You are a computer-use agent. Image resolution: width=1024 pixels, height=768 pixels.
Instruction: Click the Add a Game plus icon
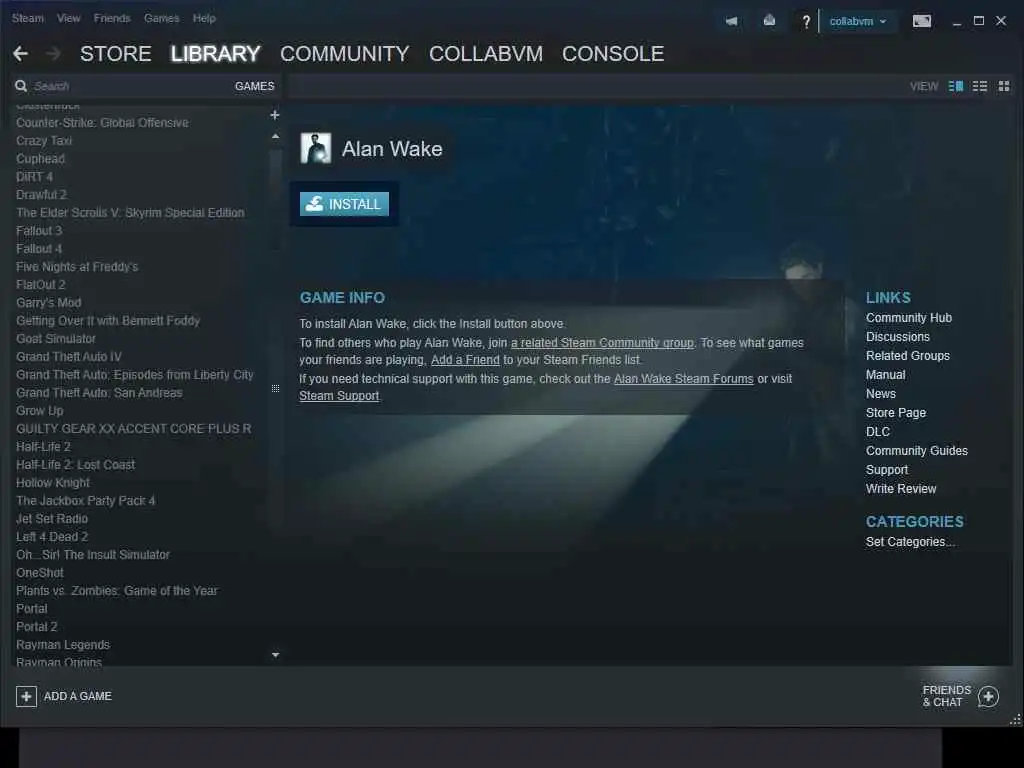click(x=26, y=696)
